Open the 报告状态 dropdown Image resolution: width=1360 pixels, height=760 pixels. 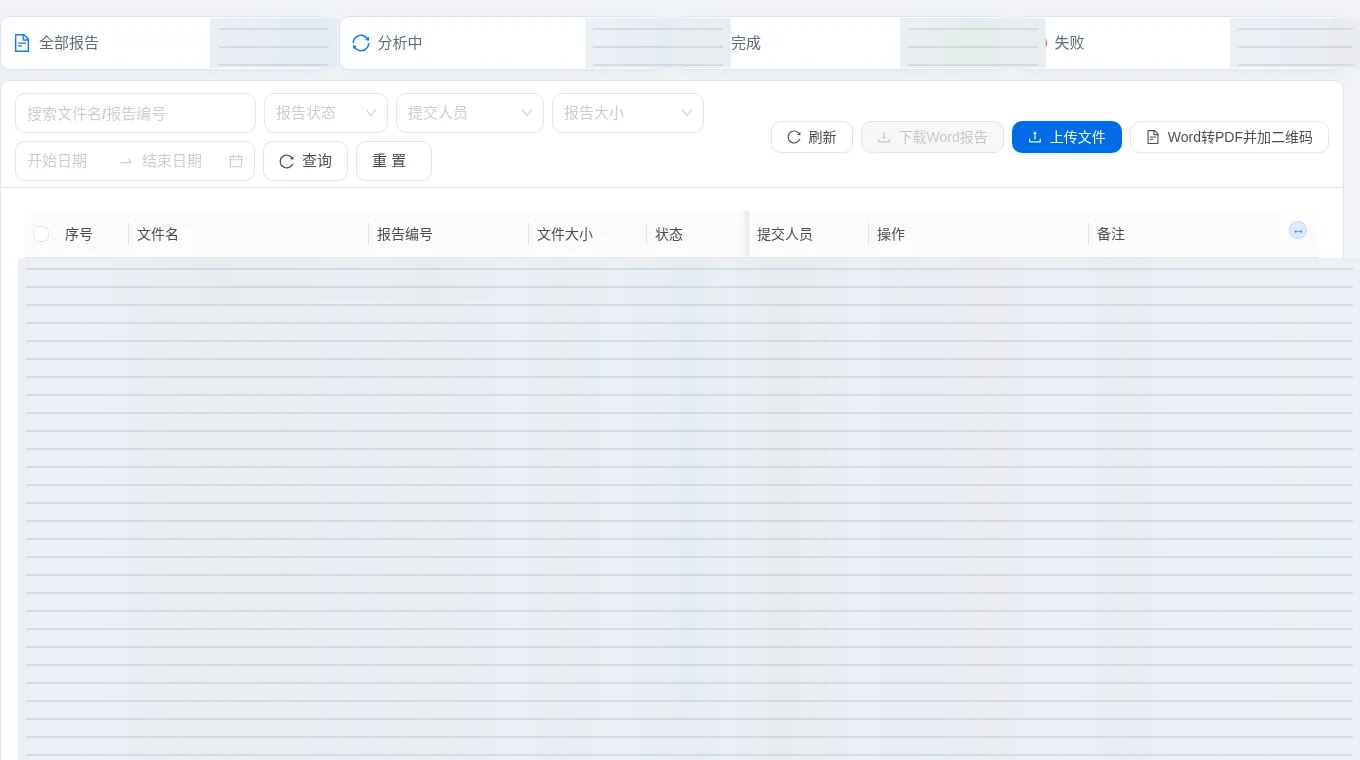(326, 113)
